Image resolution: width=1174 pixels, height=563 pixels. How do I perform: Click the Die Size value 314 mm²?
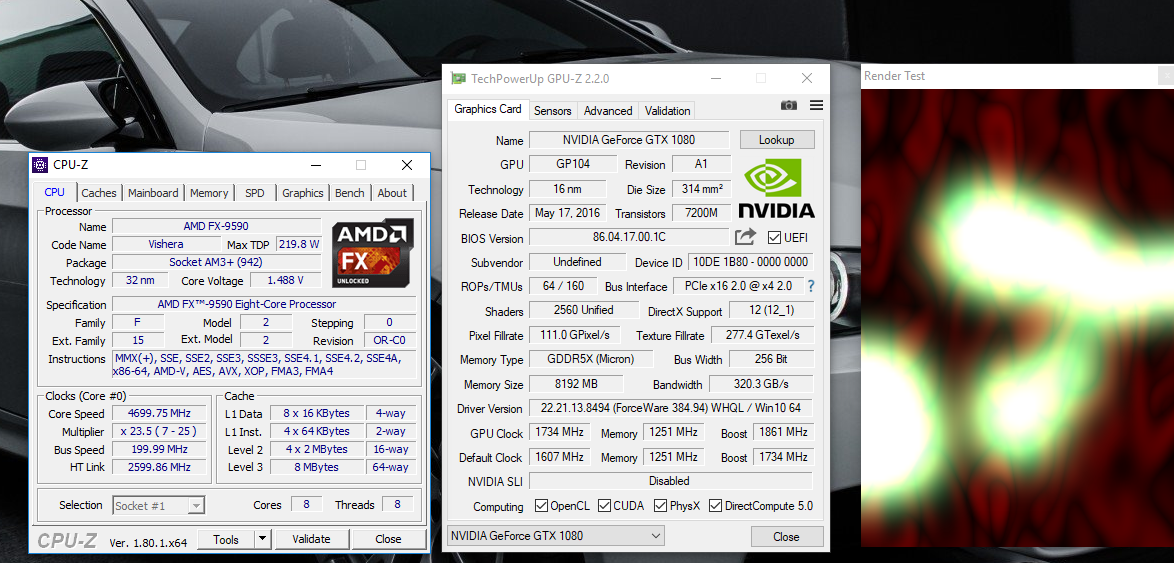[702, 189]
